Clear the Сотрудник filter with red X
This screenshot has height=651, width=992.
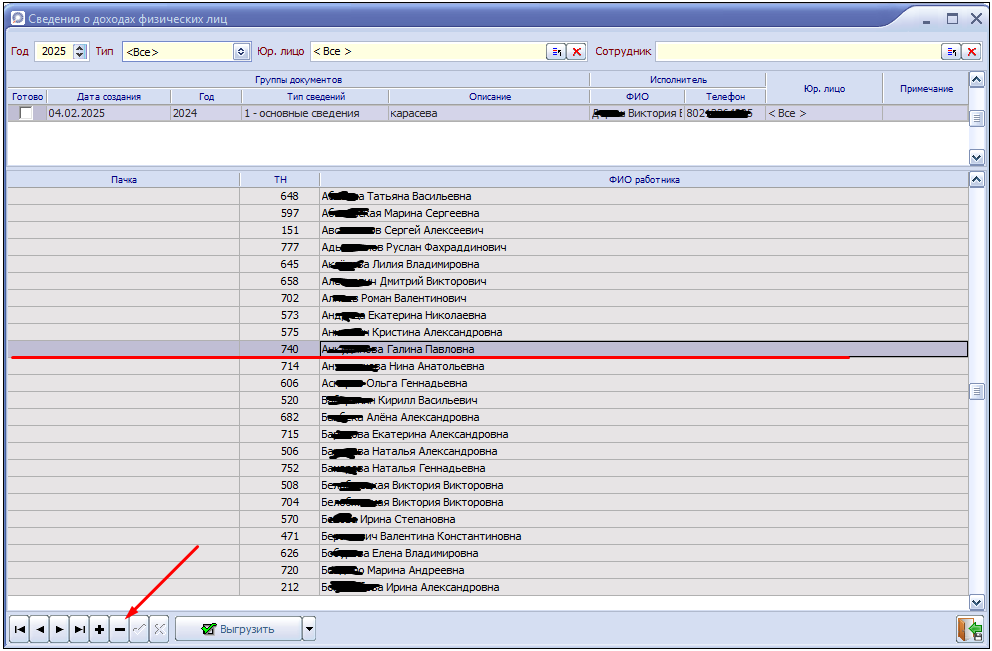click(x=971, y=51)
